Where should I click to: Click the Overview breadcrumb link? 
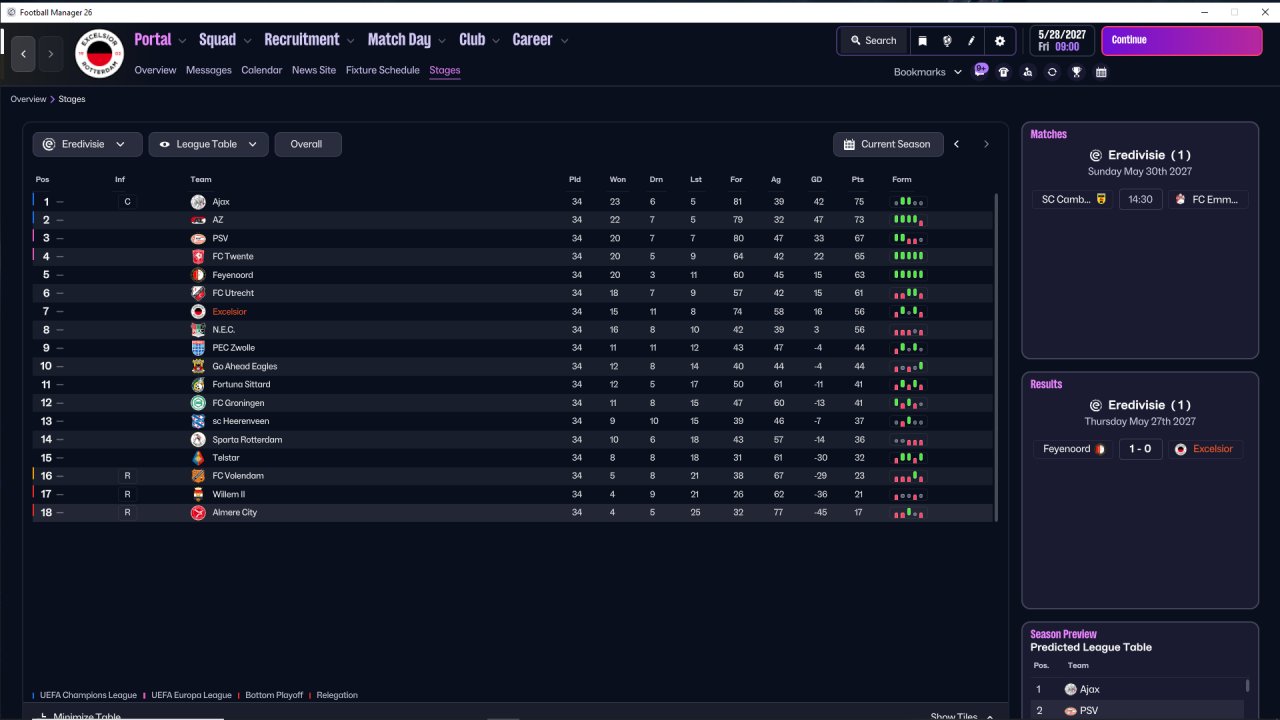(x=28, y=99)
